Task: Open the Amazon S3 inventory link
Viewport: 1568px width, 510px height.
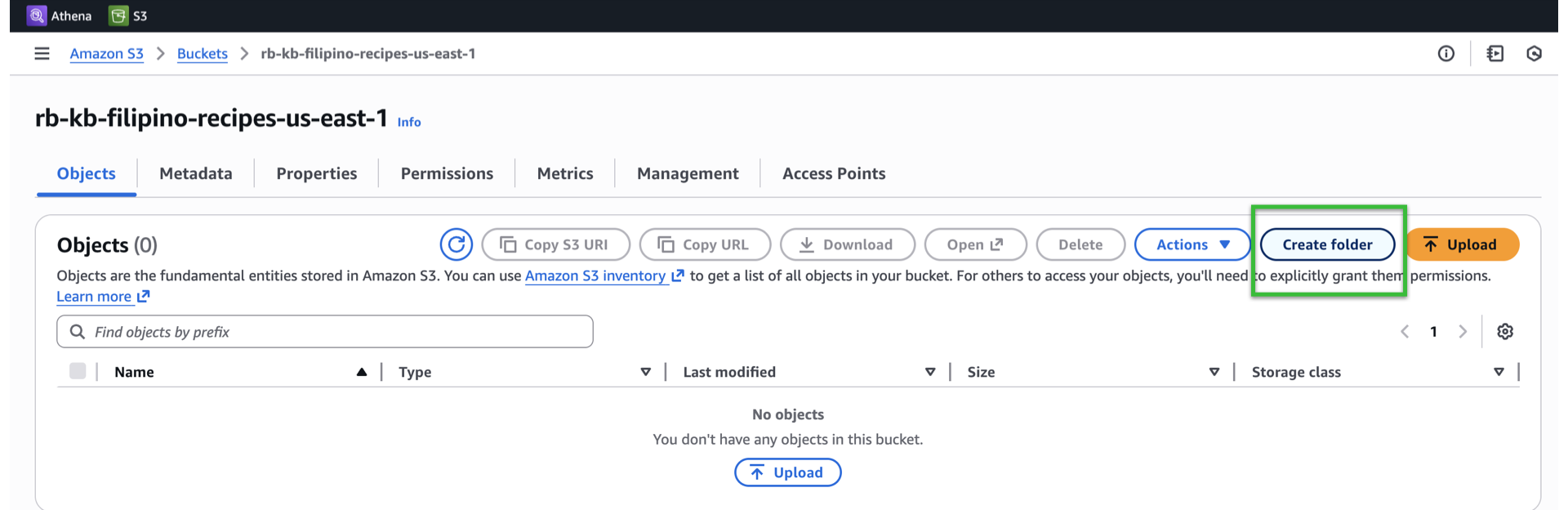Action: coord(595,276)
